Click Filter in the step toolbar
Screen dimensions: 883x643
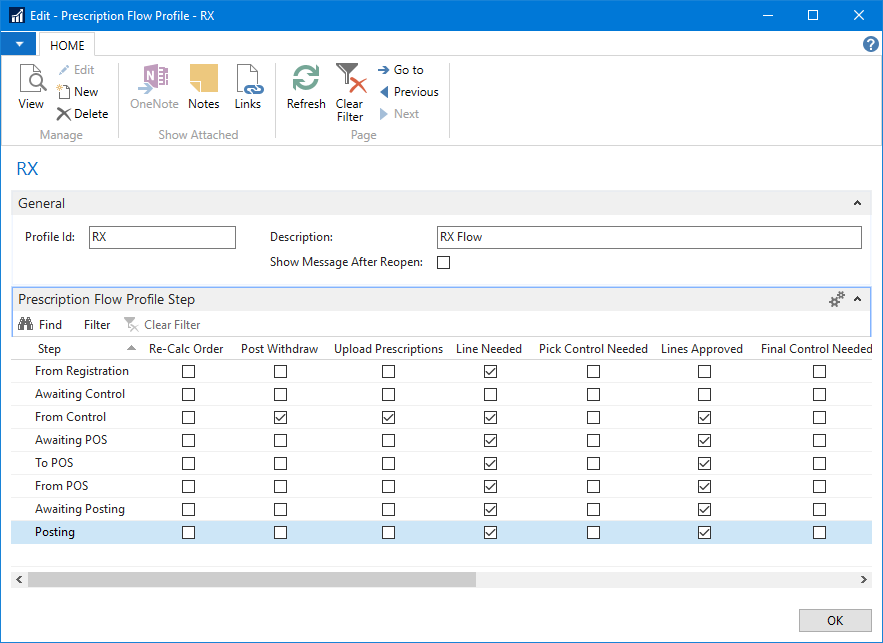[x=97, y=325]
